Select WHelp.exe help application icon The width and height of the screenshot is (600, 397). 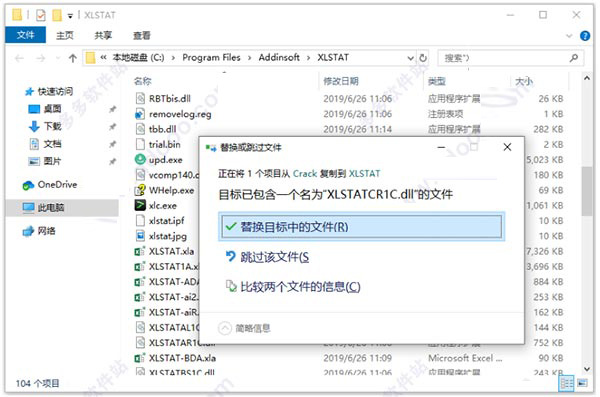[x=140, y=190]
